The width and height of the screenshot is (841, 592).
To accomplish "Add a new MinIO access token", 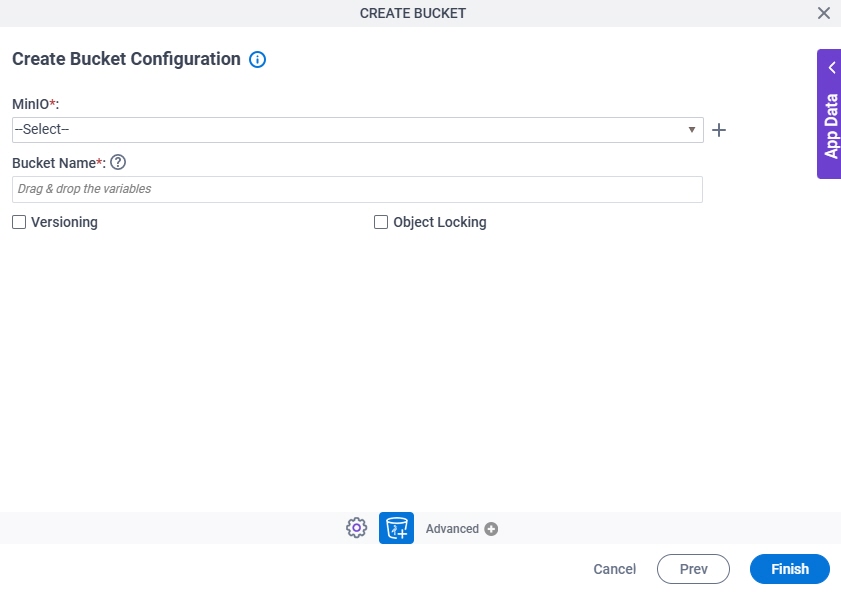I will coord(719,130).
